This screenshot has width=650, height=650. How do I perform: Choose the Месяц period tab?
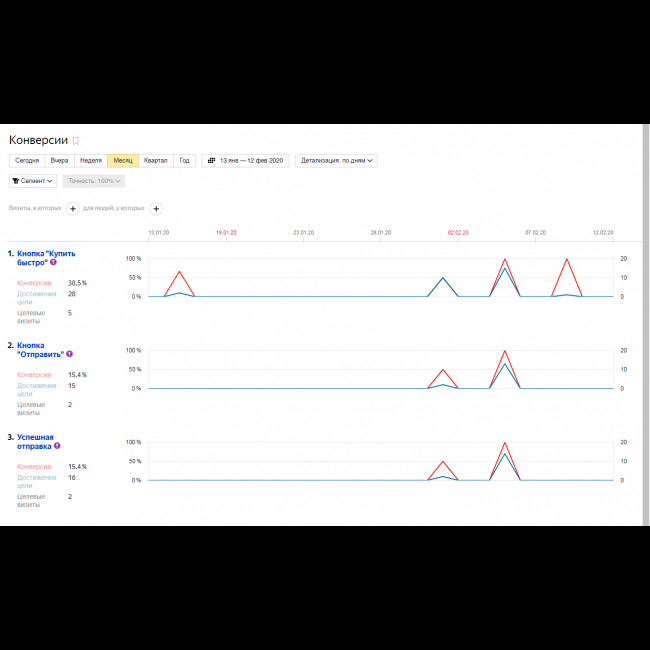(x=123, y=160)
